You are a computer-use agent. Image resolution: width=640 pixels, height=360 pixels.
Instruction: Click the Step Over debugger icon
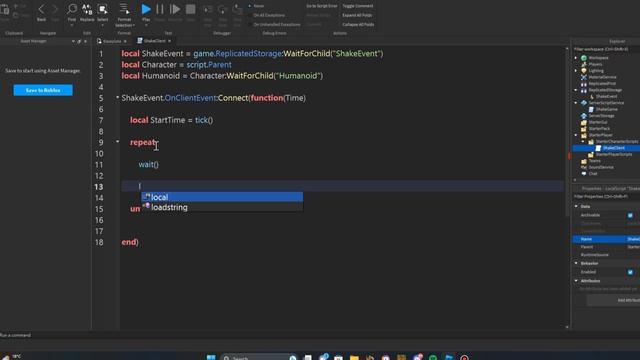pos(222,9)
